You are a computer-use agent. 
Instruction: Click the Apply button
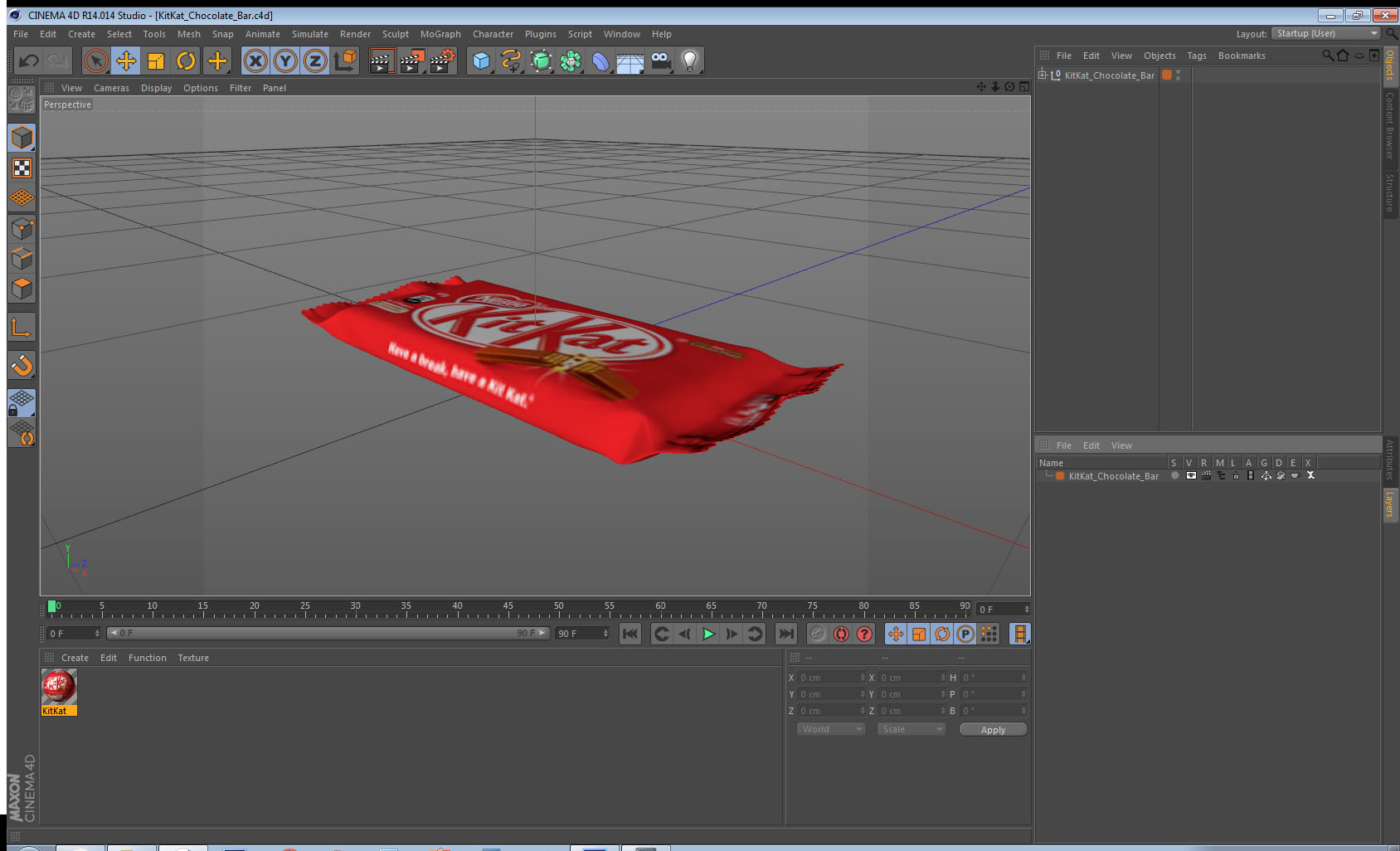[x=993, y=730]
